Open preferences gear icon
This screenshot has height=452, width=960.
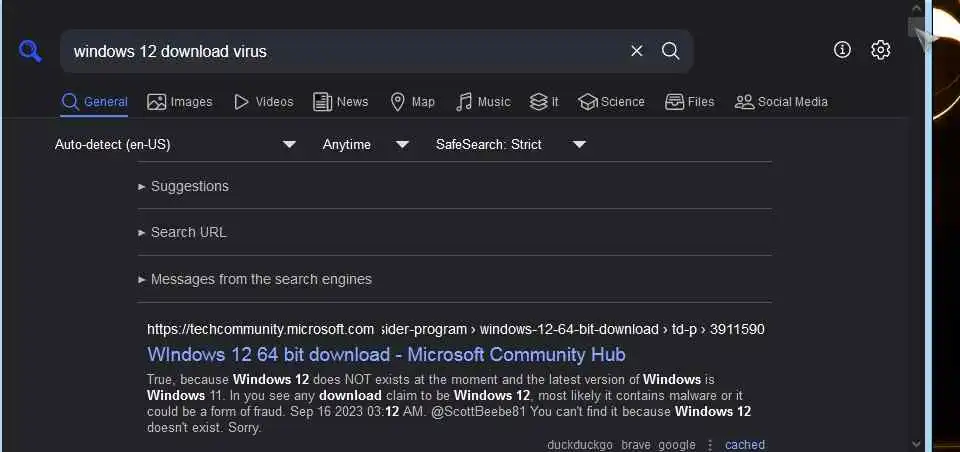880,50
